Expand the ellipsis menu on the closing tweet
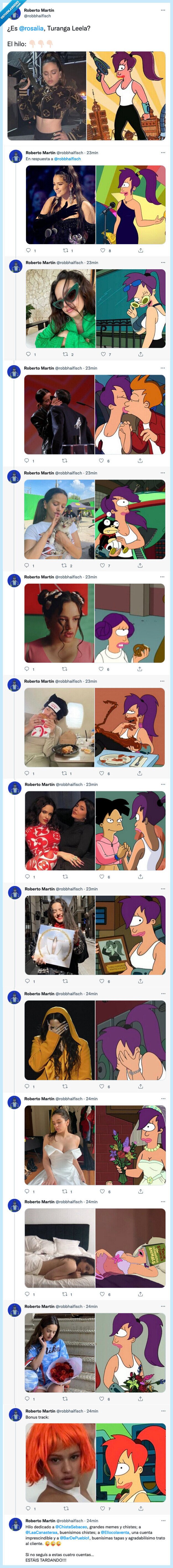The image size is (173, 1568). [163, 1522]
